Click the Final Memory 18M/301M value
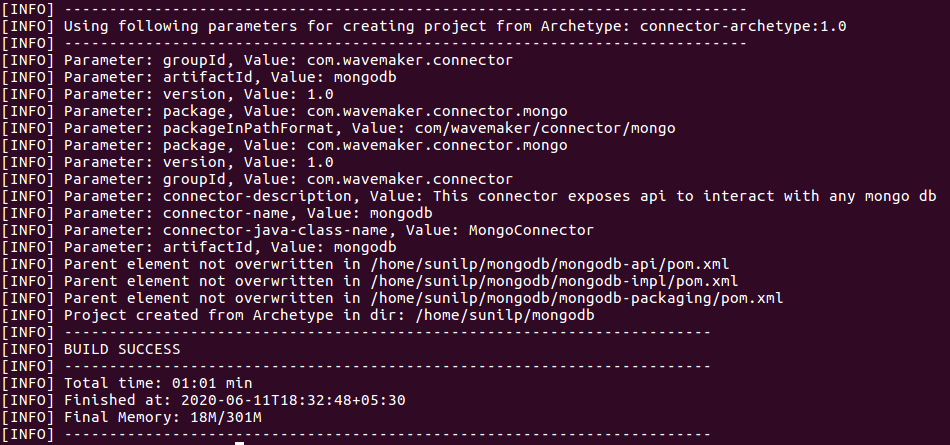 pyautogui.click(x=225, y=417)
